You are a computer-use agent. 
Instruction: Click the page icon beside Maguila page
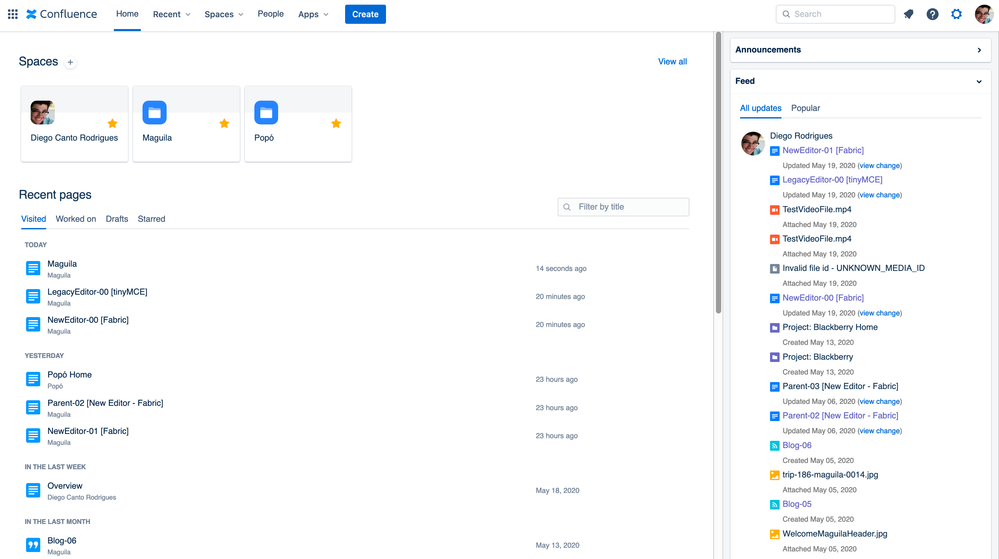click(33, 268)
